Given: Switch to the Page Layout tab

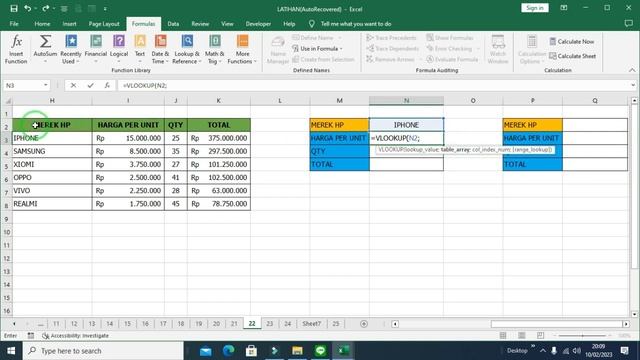Looking at the screenshot, I should pyautogui.click(x=104, y=24).
